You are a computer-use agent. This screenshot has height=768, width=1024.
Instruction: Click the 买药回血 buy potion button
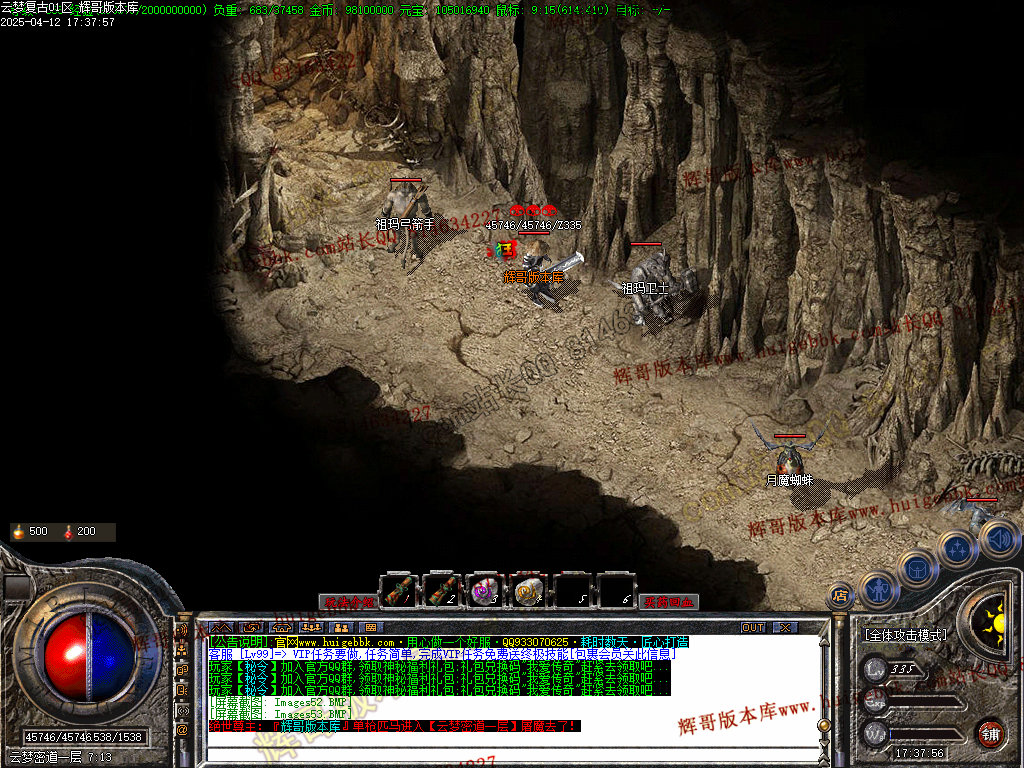click(x=668, y=602)
